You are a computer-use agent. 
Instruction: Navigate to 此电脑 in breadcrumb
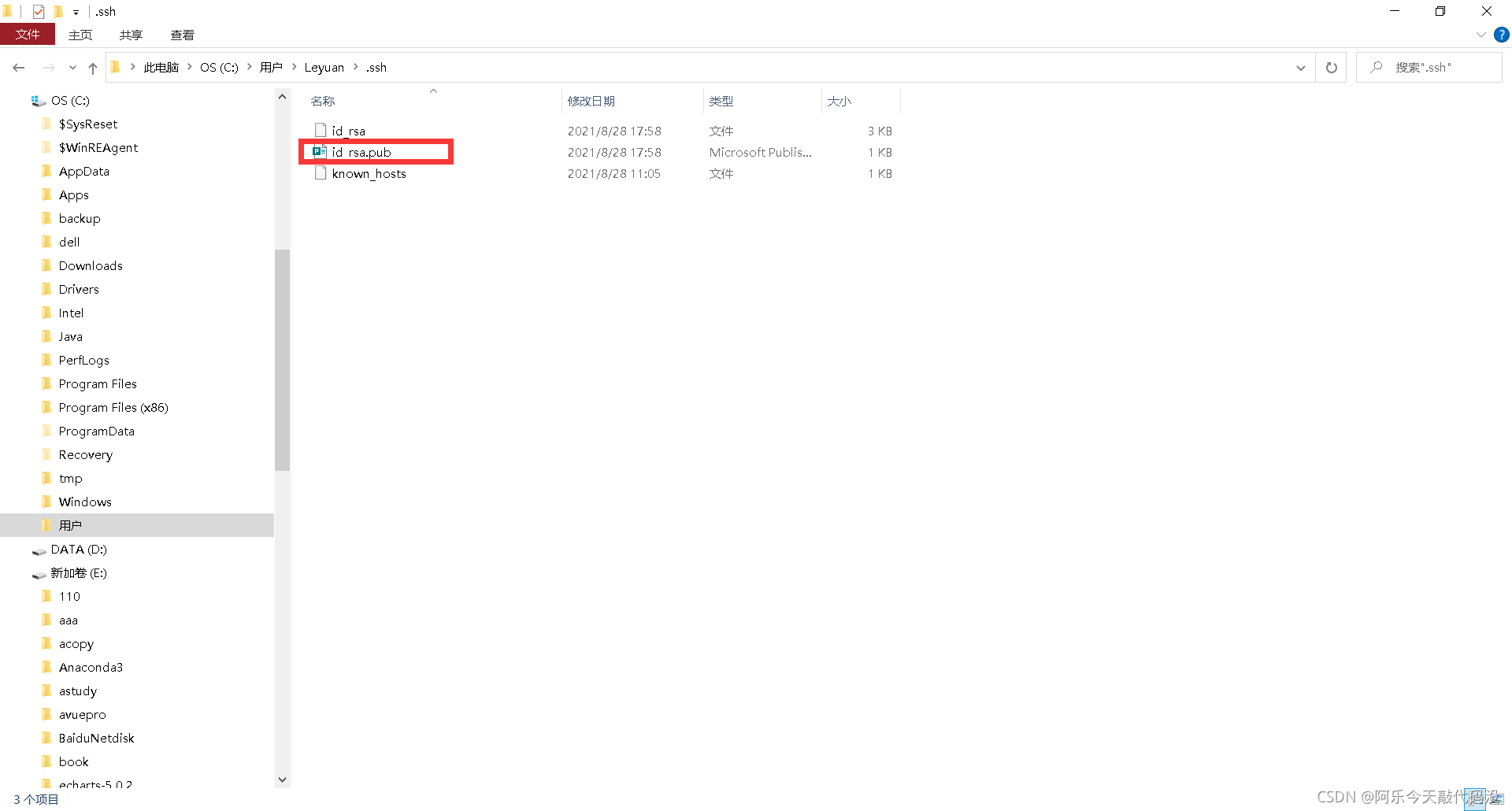(161, 68)
